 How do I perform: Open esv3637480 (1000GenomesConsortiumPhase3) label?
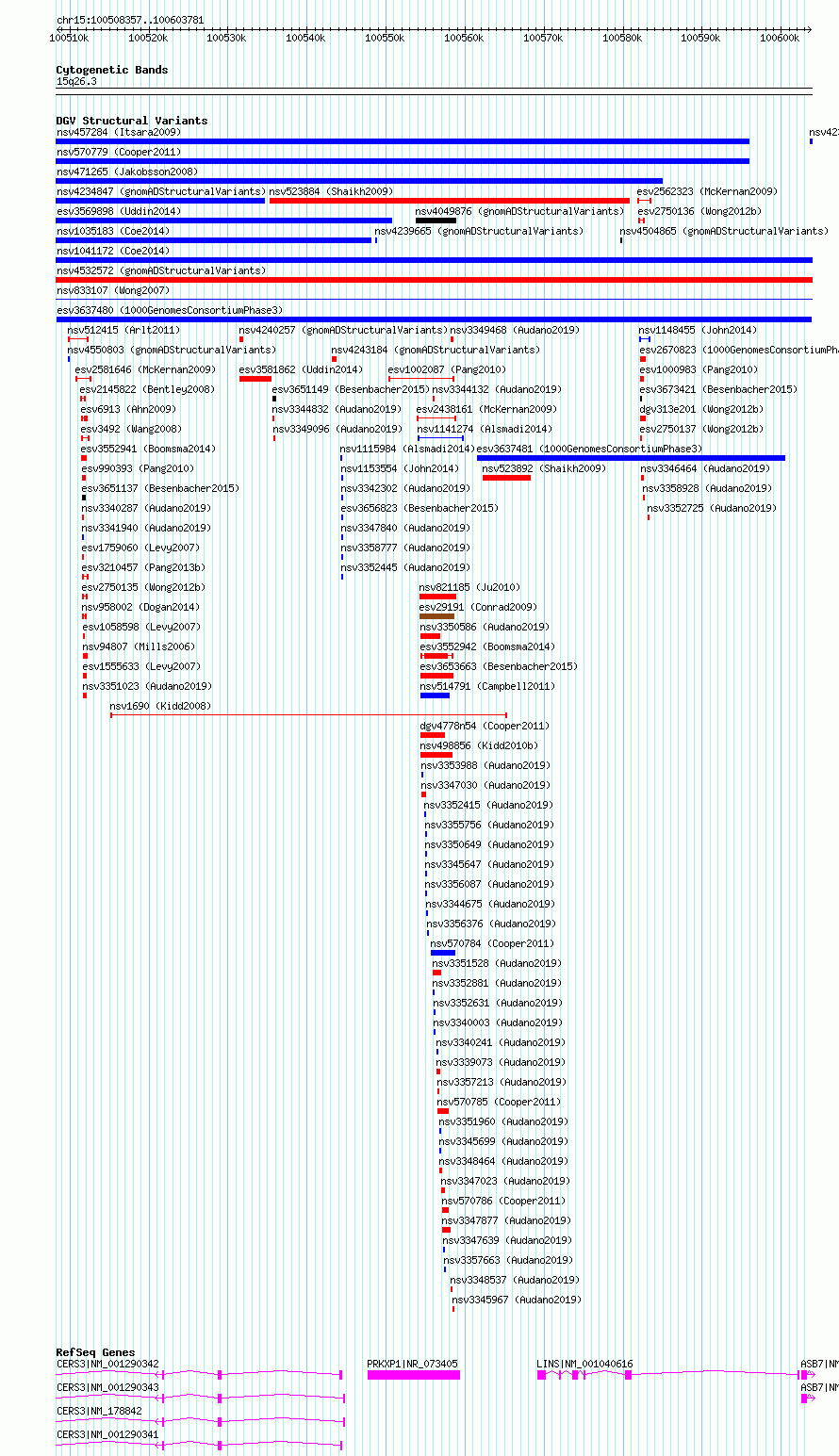(170, 310)
